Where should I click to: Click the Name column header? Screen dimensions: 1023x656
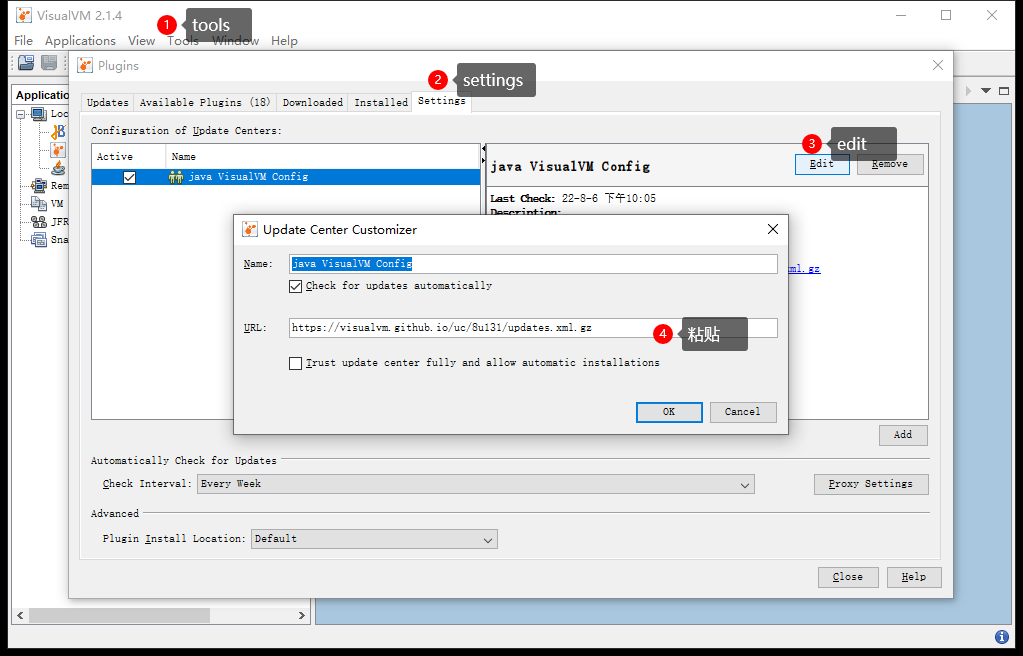point(323,157)
